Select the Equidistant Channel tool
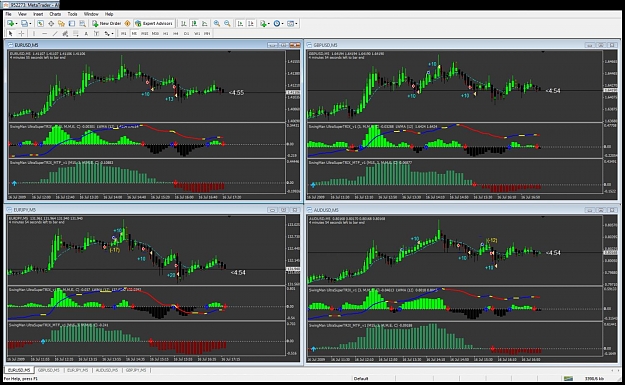 pyautogui.click(x=65, y=34)
